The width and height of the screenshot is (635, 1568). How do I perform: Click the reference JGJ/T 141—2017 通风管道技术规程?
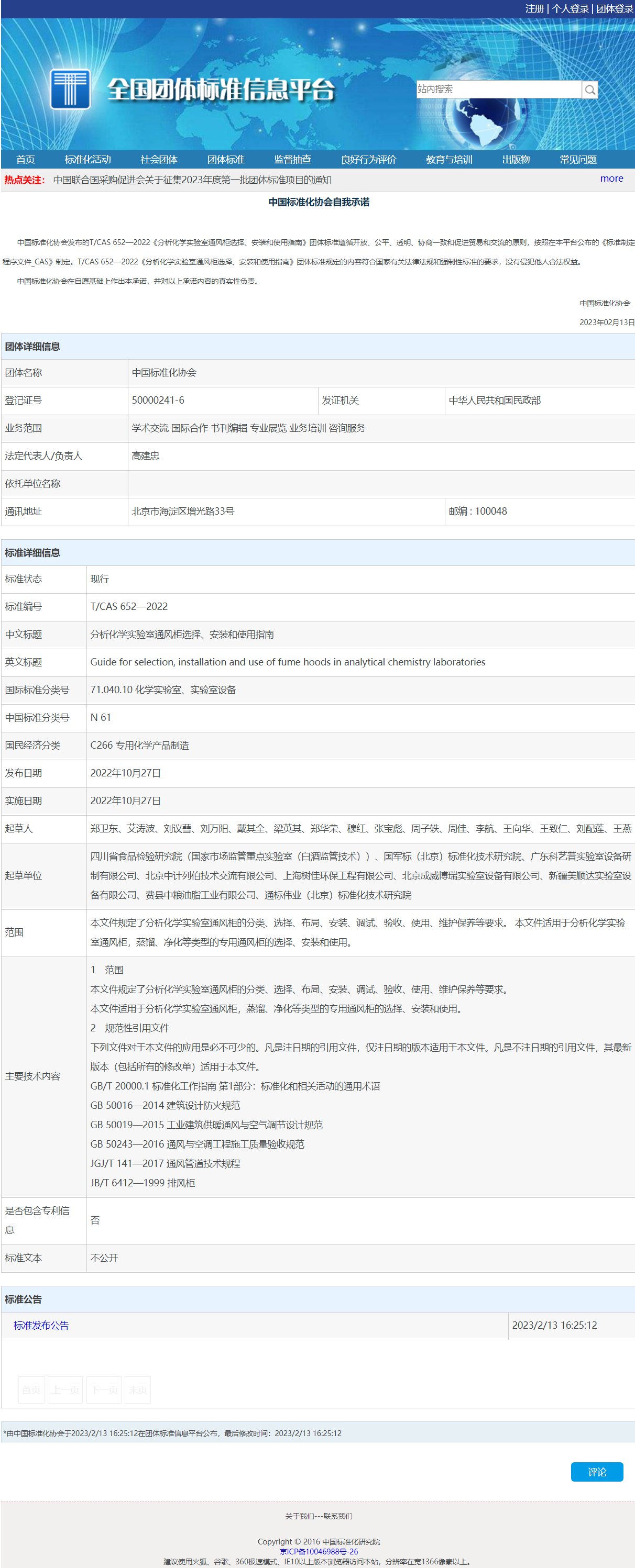tap(165, 1163)
